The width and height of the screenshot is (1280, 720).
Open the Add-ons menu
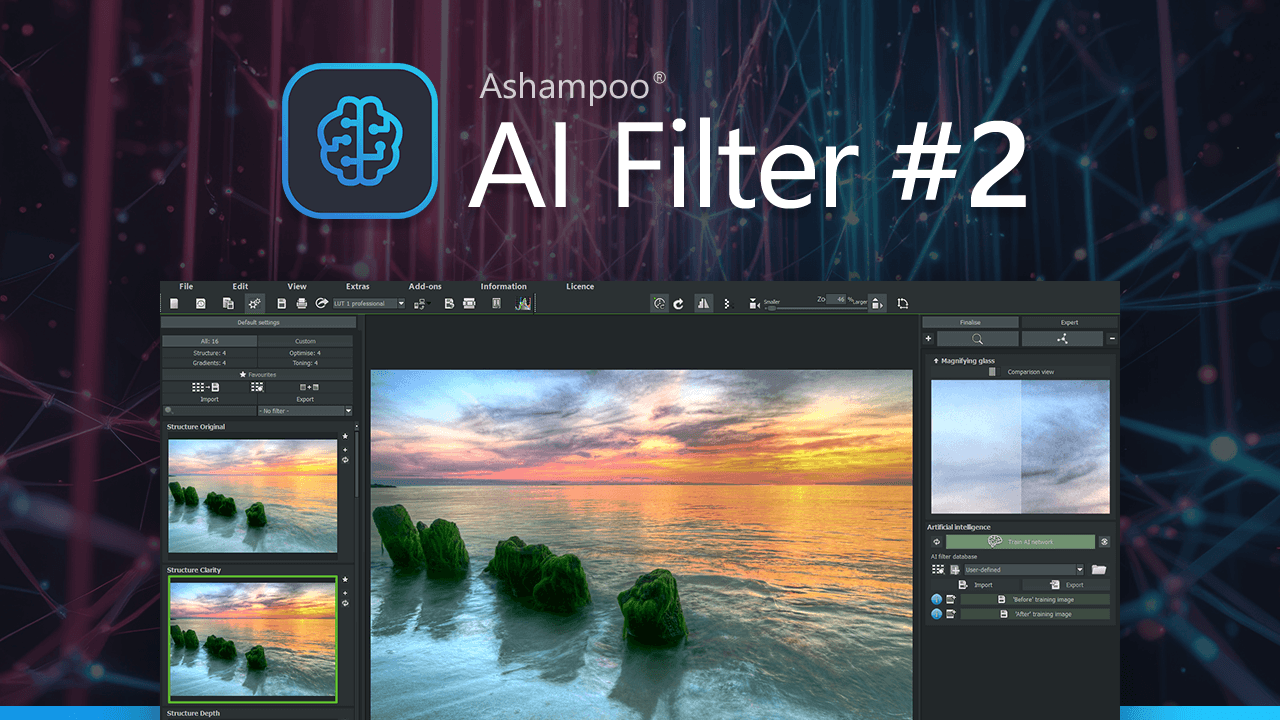pyautogui.click(x=425, y=287)
